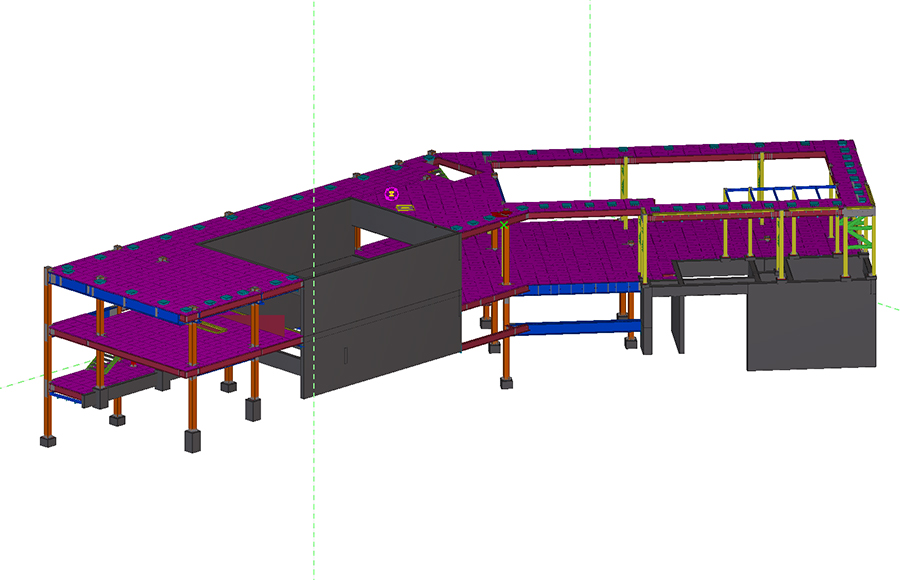Click the footing under the front-left corner column
The height and width of the screenshot is (580, 900).
pos(46,440)
